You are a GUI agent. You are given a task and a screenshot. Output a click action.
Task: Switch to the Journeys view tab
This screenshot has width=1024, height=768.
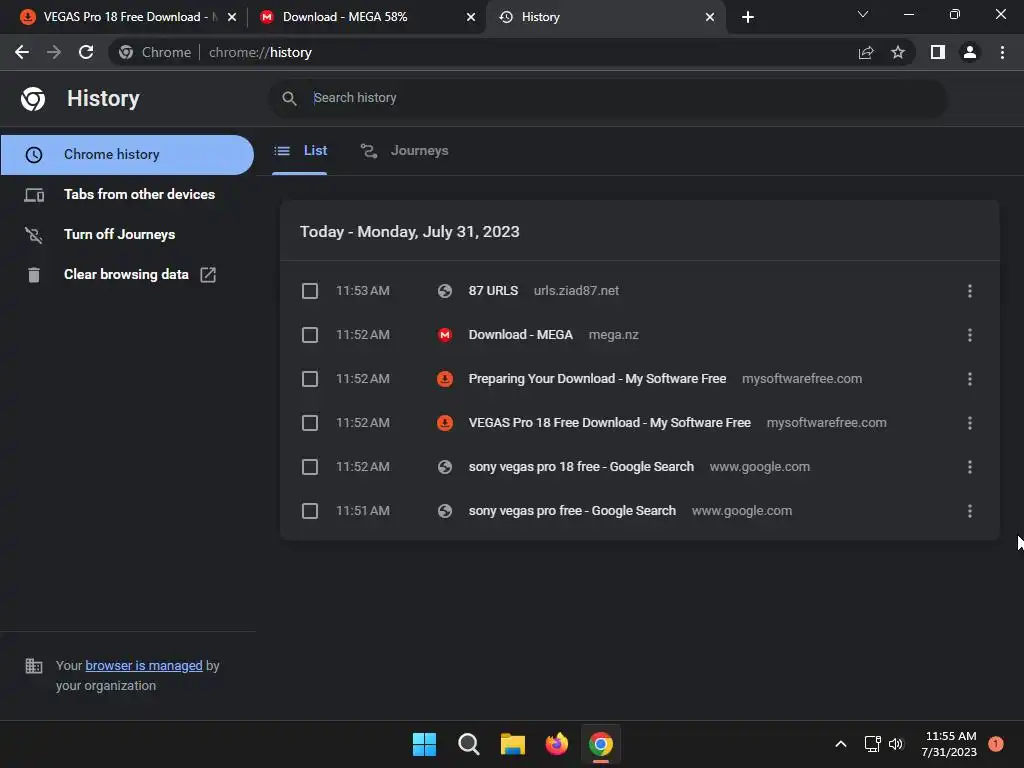coord(405,151)
